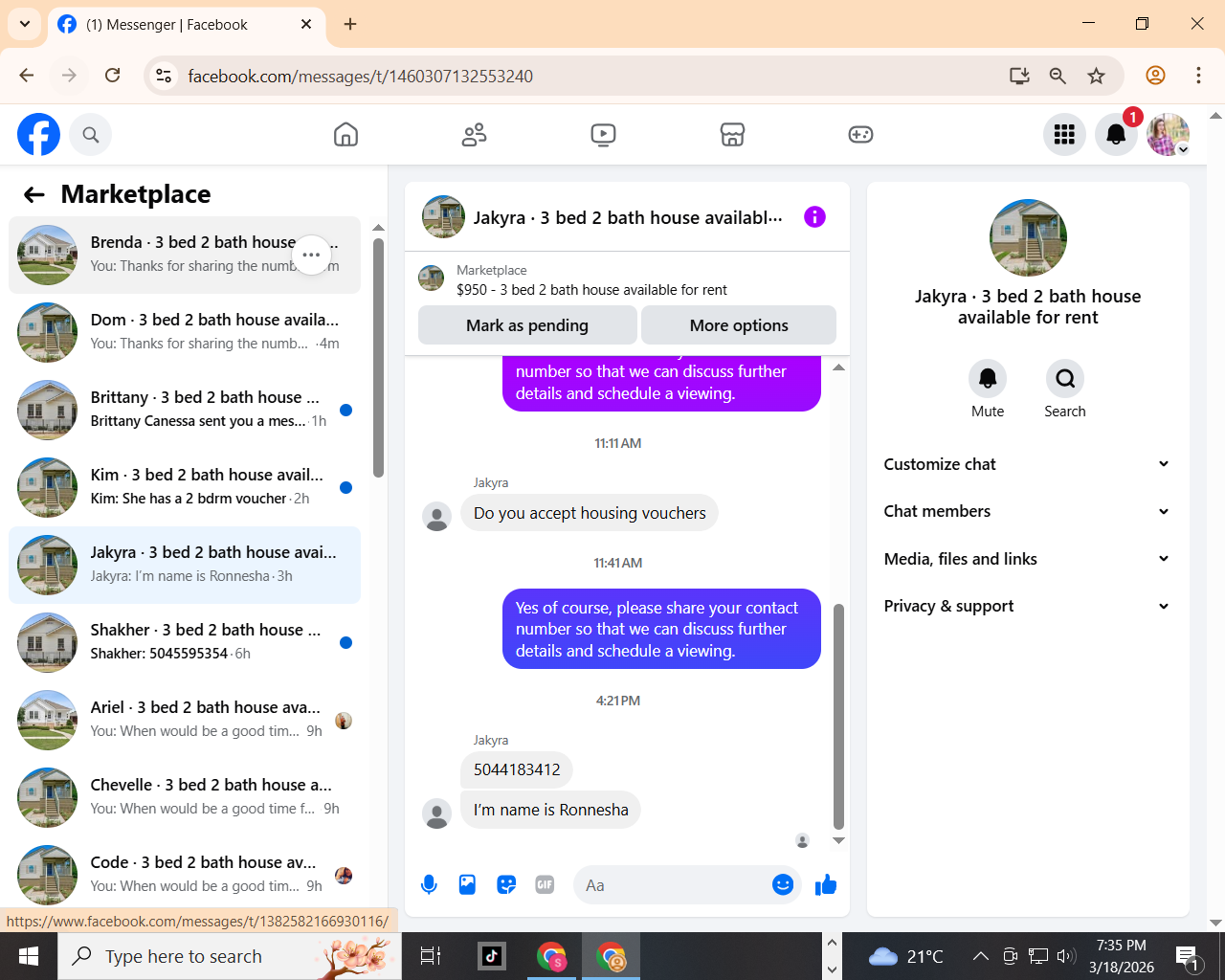
Task: Choose a sticker with the sticker icon
Action: (x=506, y=885)
